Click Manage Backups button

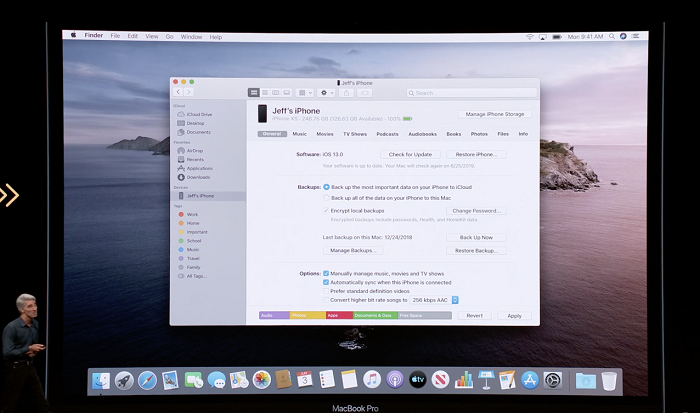point(353,250)
